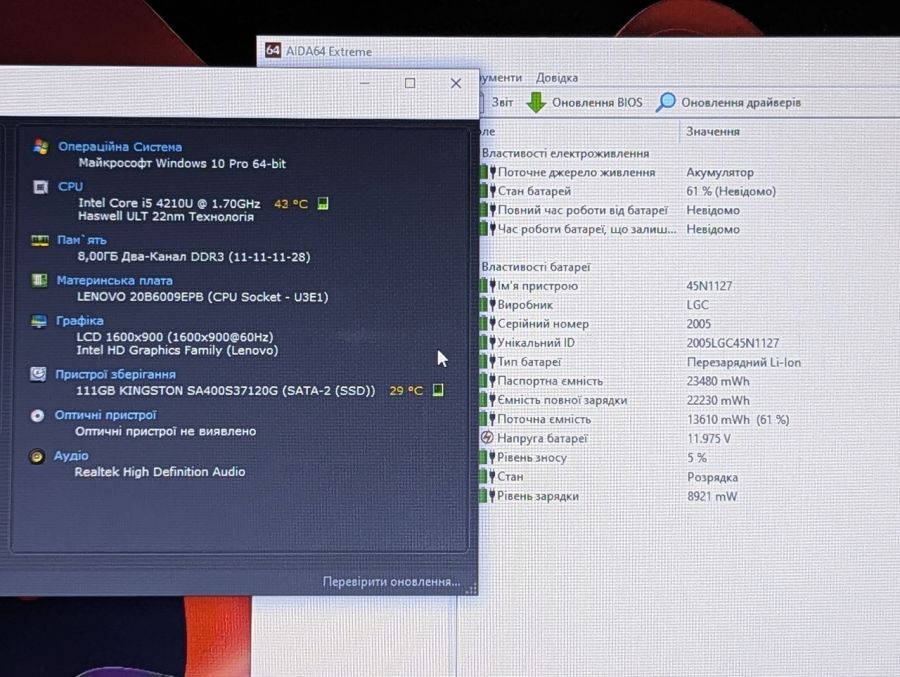This screenshot has height=677, width=900.
Task: Click the BIOS update green arrow icon
Action: [x=536, y=103]
